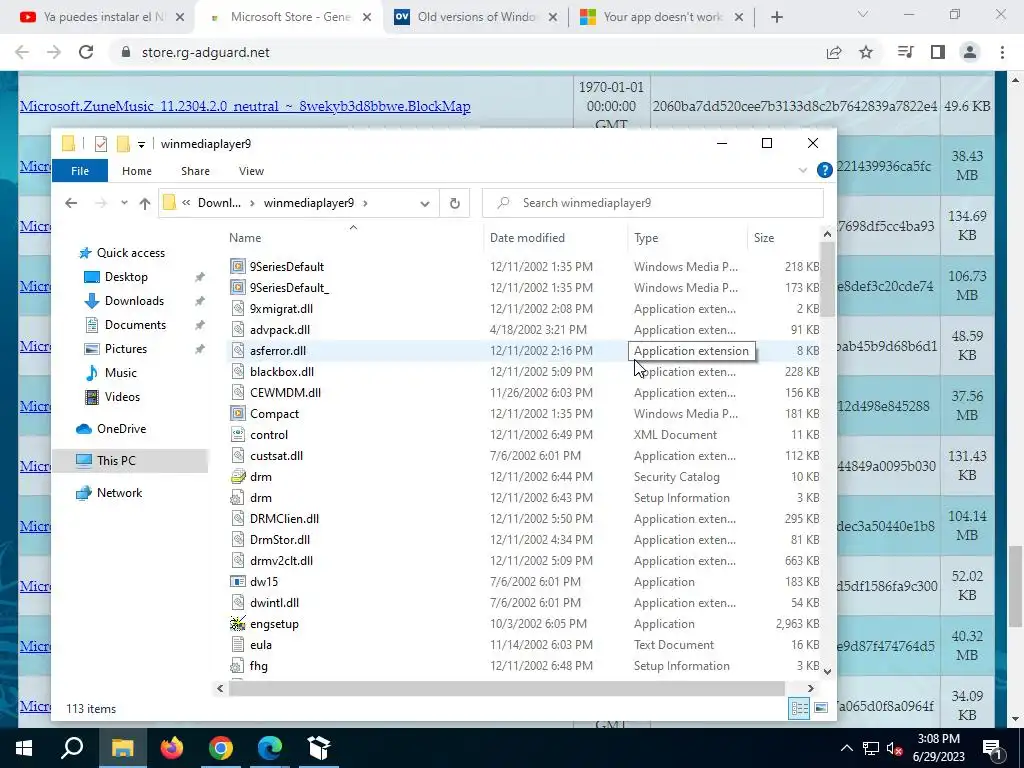The image size is (1024, 768).
Task: Sort files by Type column
Action: 646,238
